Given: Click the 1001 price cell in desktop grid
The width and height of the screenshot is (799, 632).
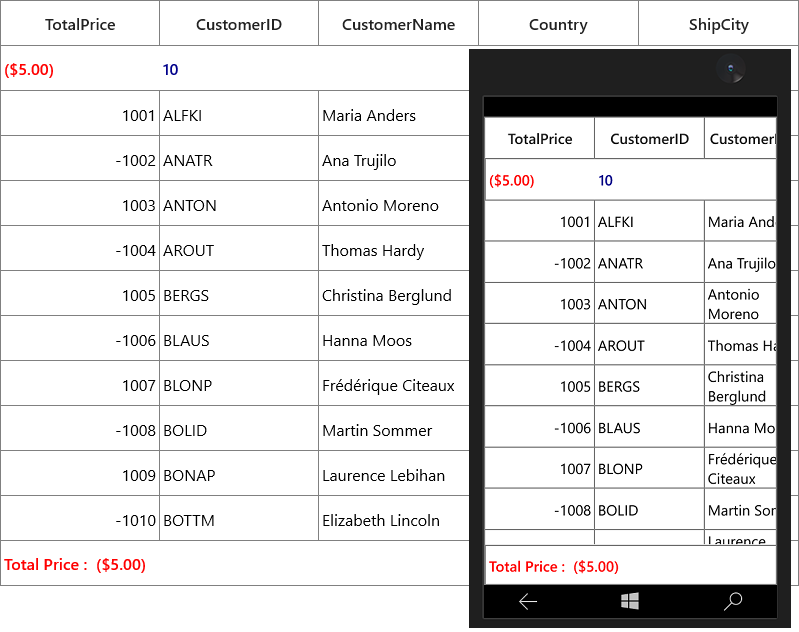Looking at the screenshot, I should point(80,114).
